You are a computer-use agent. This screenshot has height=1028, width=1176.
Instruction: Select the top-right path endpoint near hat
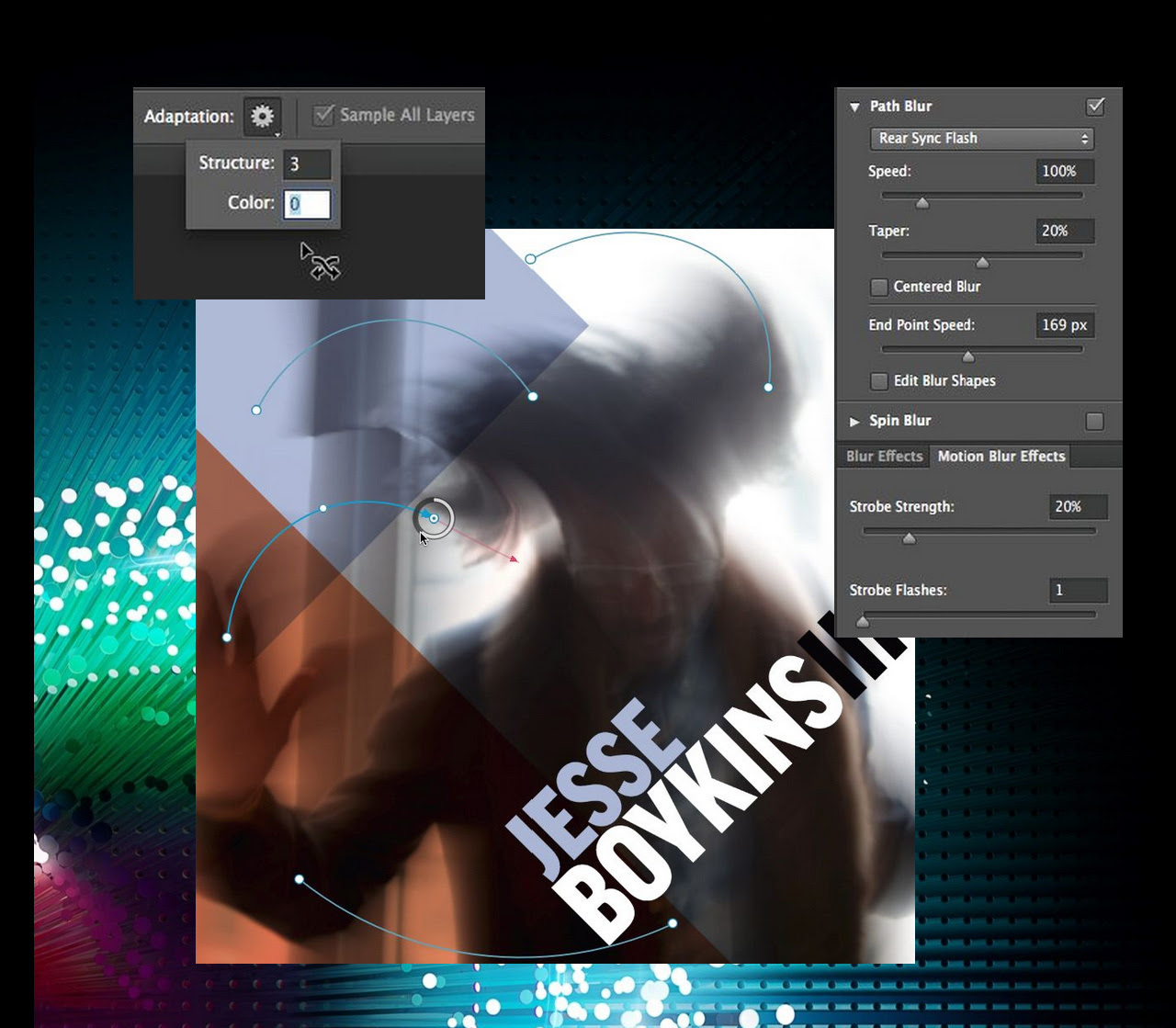pos(768,388)
